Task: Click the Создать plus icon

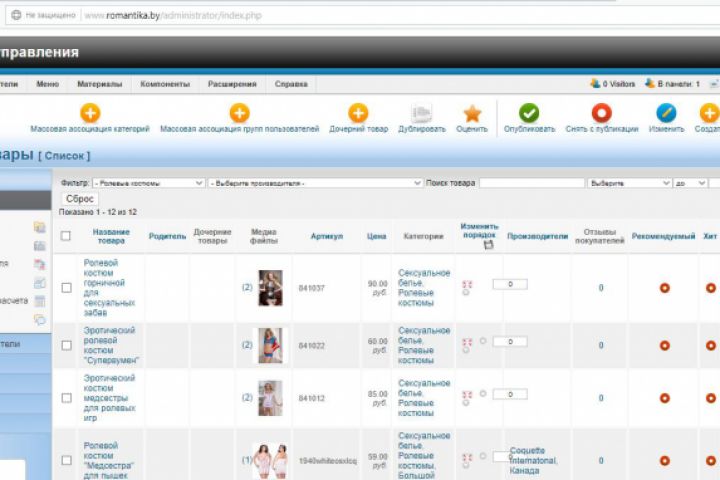Action: (x=709, y=113)
